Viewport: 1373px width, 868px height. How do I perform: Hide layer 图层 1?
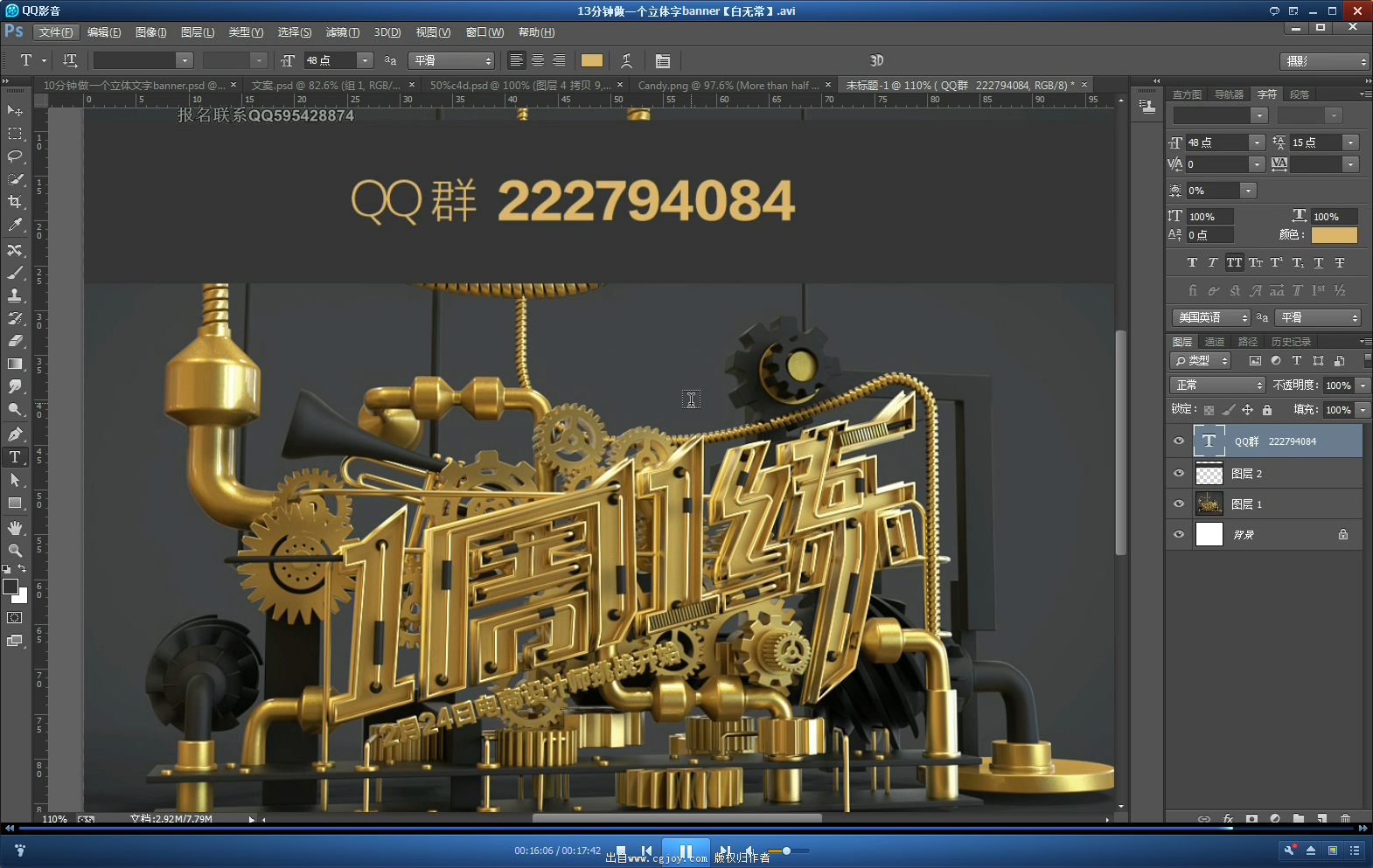[x=1178, y=503]
